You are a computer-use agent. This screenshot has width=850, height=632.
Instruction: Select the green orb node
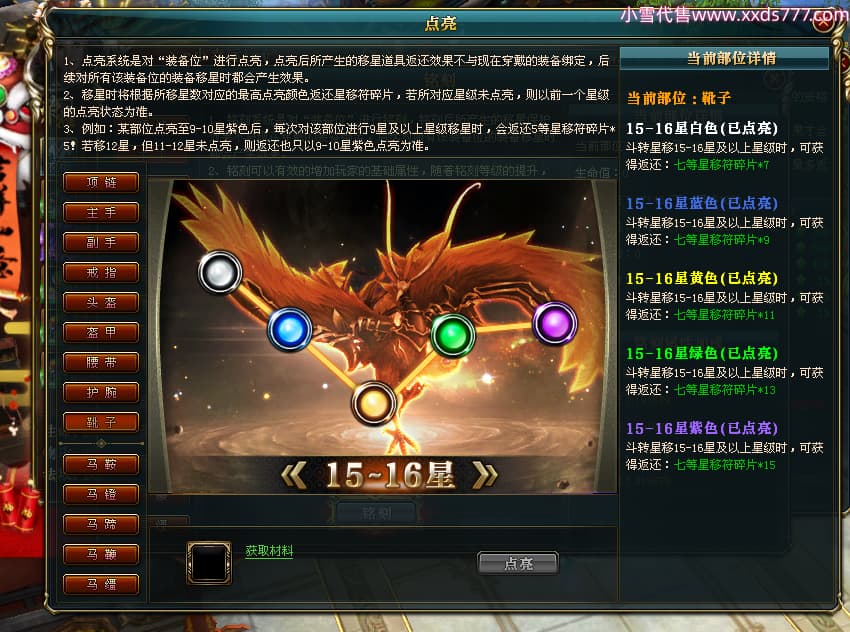(453, 336)
